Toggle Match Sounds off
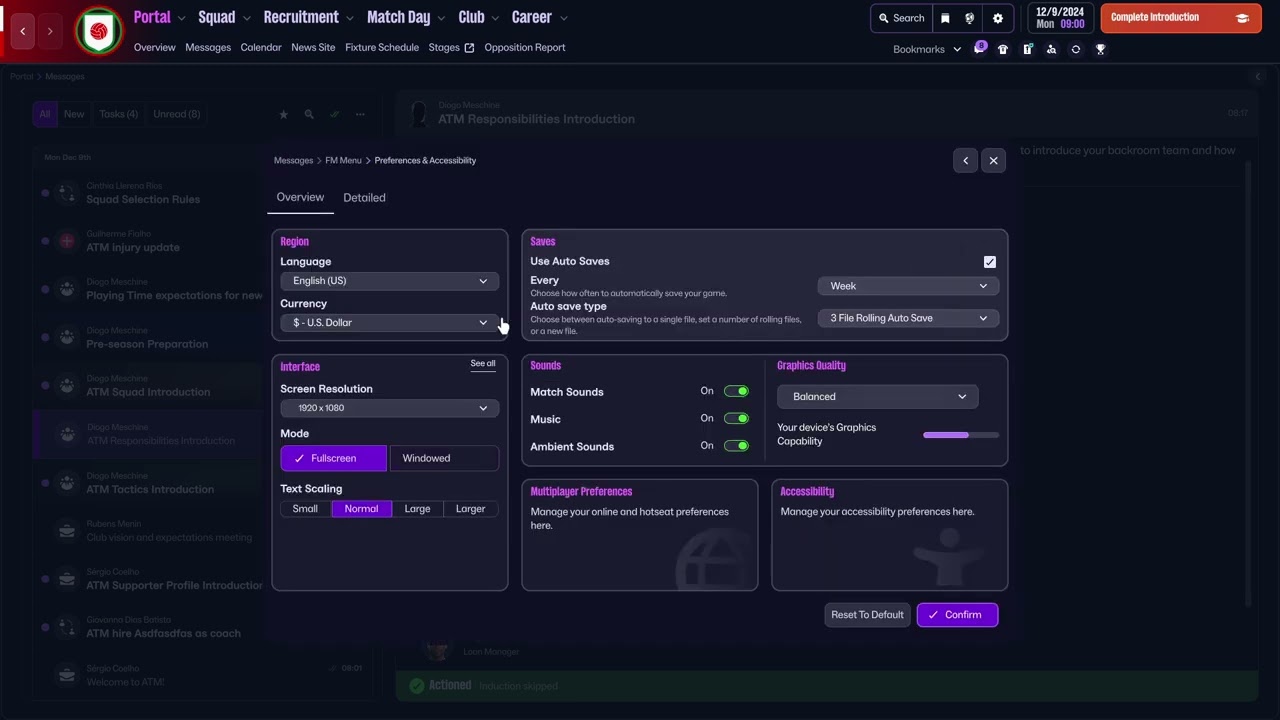Screen dimensions: 1280x720 [736, 391]
